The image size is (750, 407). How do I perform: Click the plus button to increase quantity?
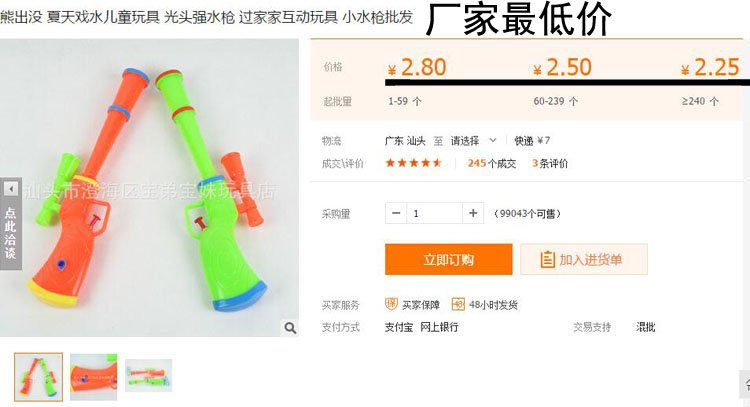(473, 213)
